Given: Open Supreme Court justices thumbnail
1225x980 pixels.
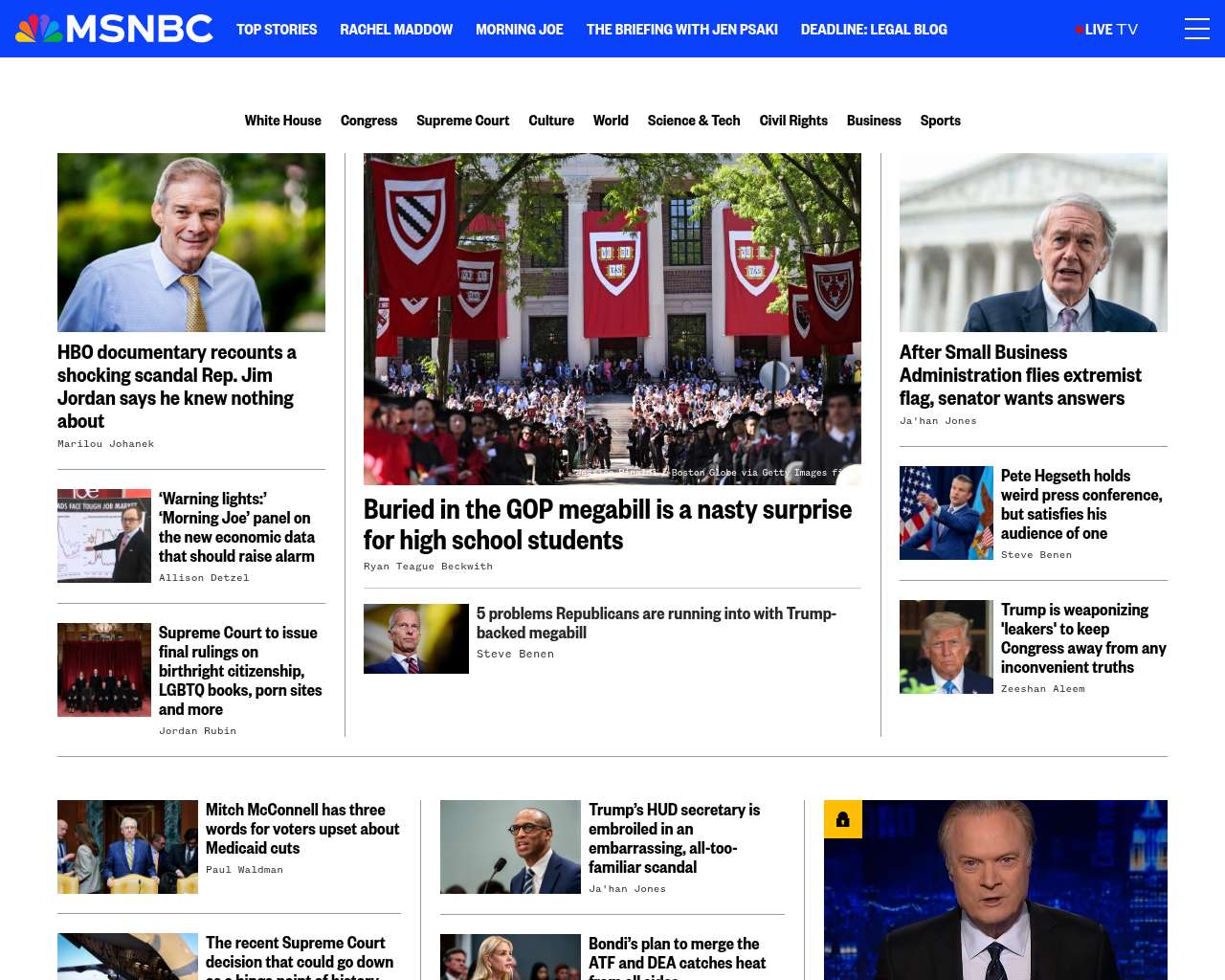Looking at the screenshot, I should tap(104, 670).
